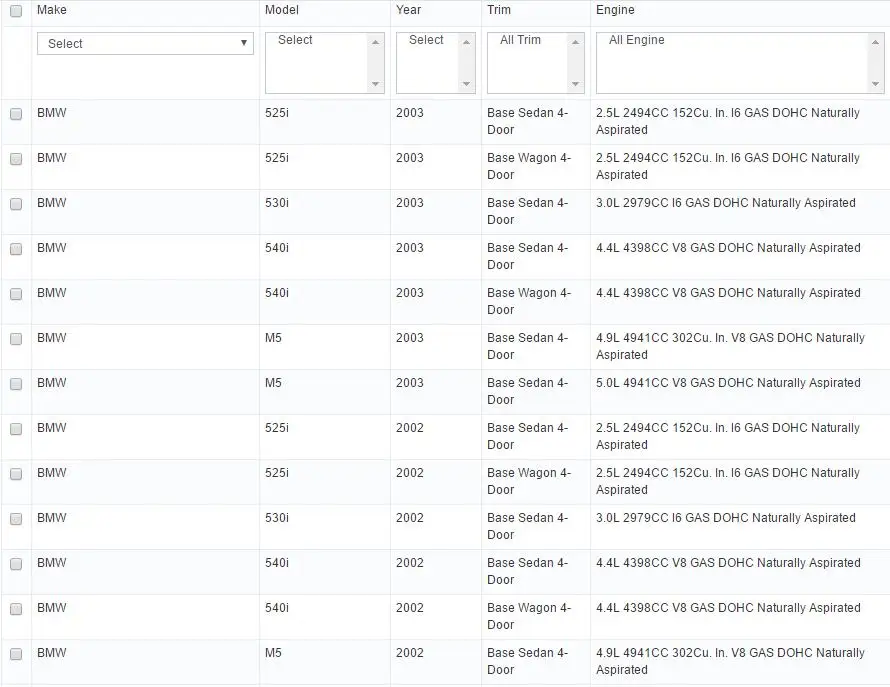Click Year list scroll-down arrow
890x687 pixels.
pos(466,84)
